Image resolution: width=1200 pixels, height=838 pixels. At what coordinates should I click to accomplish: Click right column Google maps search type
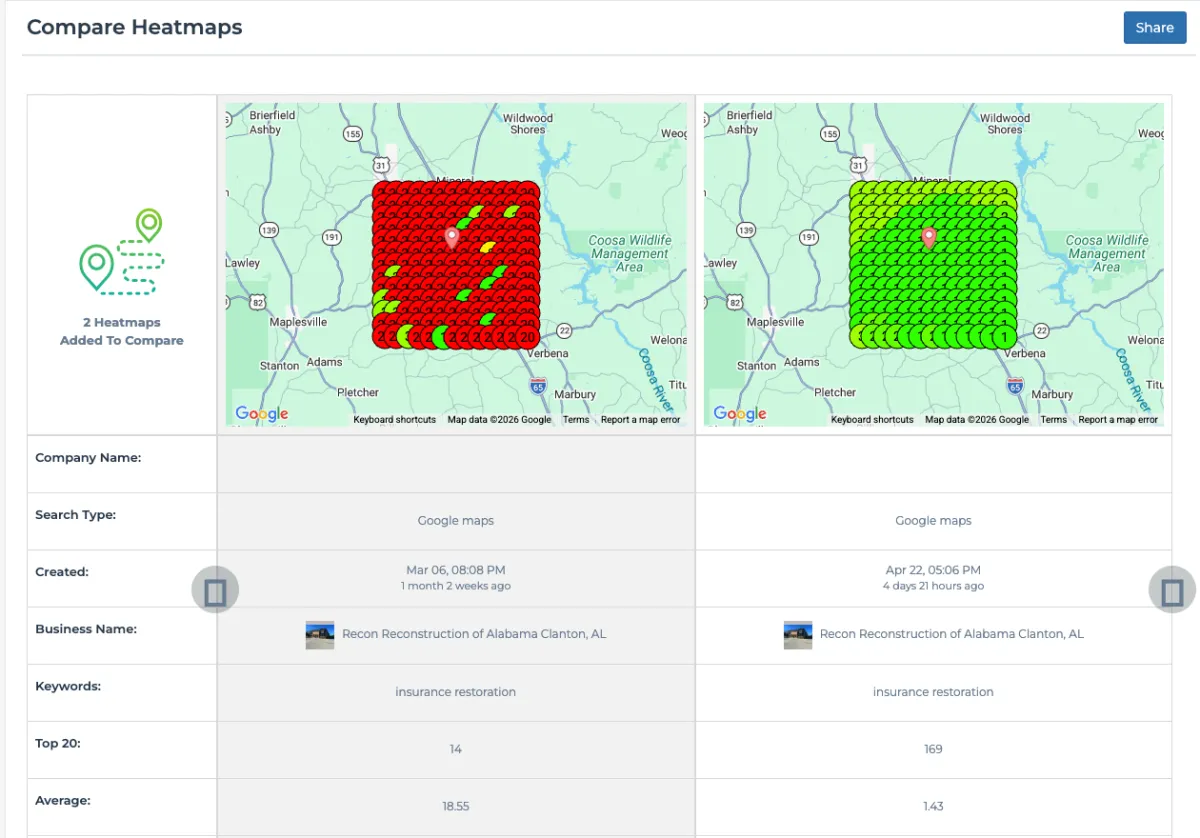pos(934,521)
